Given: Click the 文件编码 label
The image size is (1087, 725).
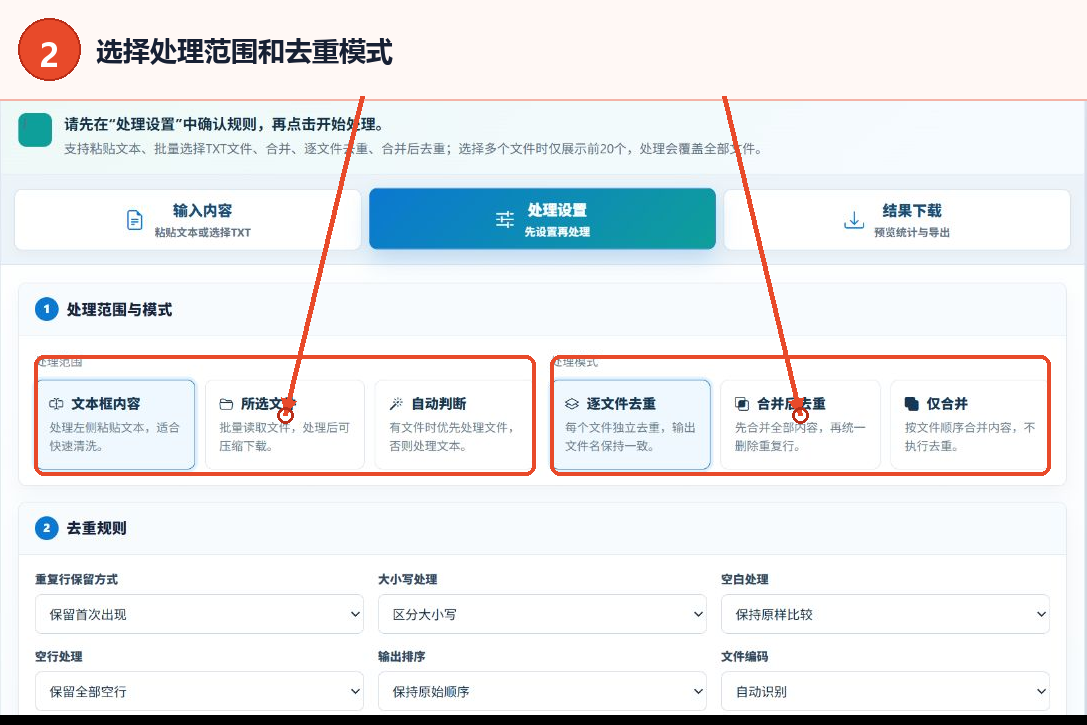Looking at the screenshot, I should (745, 656).
